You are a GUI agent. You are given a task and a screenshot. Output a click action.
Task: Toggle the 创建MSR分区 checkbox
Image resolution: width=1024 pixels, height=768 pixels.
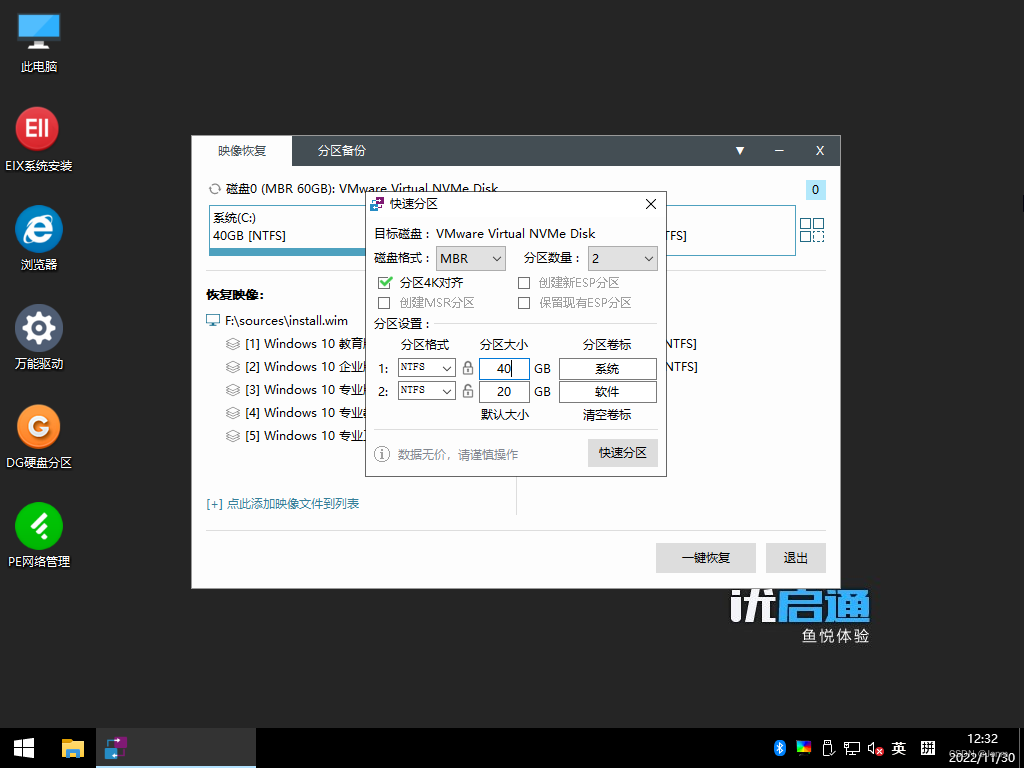[384, 303]
